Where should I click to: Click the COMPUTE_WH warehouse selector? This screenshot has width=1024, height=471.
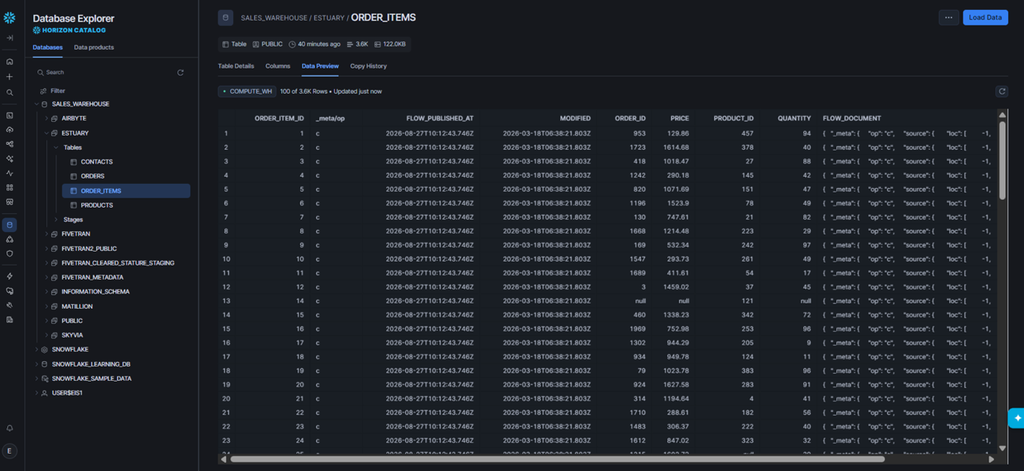247,91
